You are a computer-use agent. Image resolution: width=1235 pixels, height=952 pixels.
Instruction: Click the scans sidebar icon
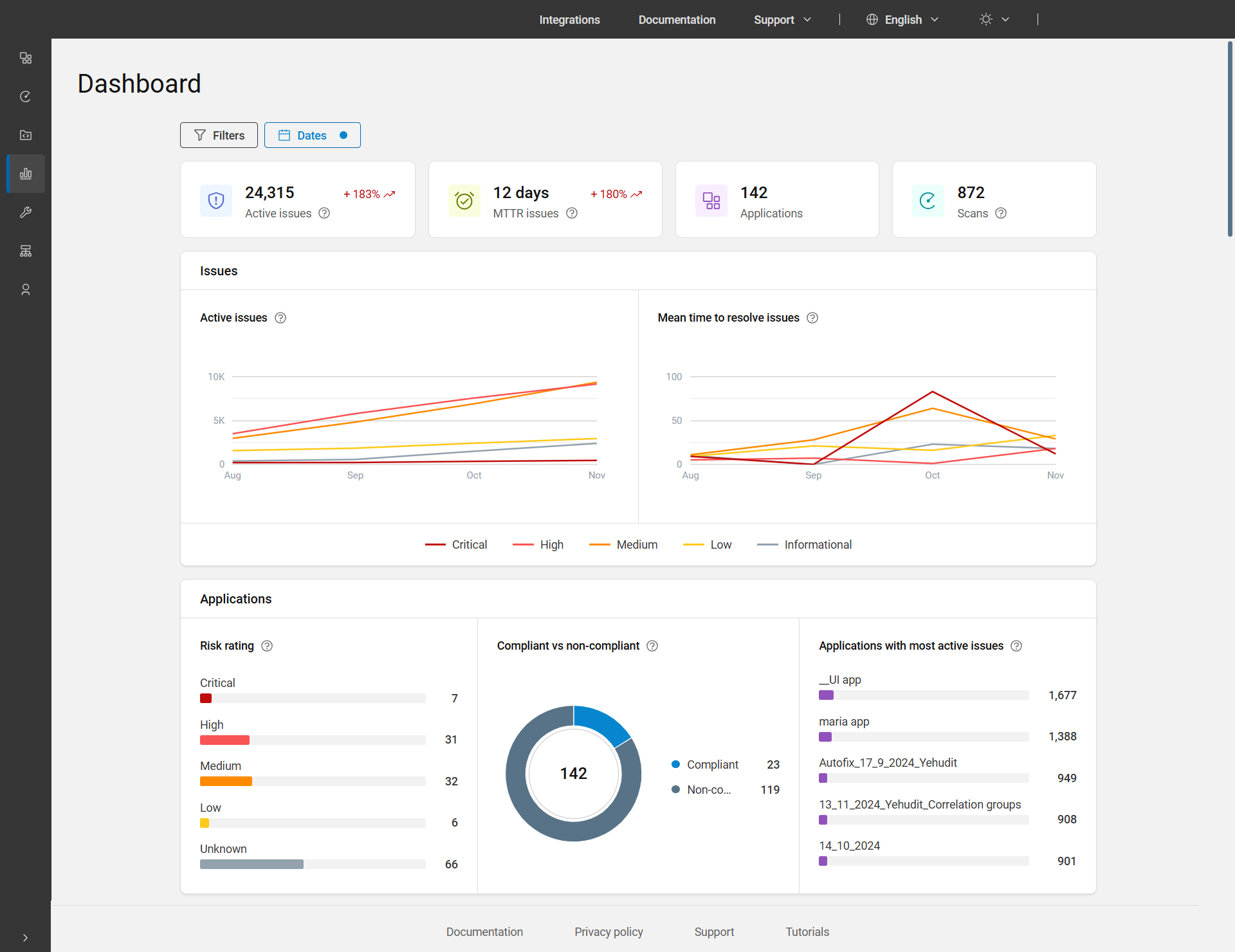point(26,96)
